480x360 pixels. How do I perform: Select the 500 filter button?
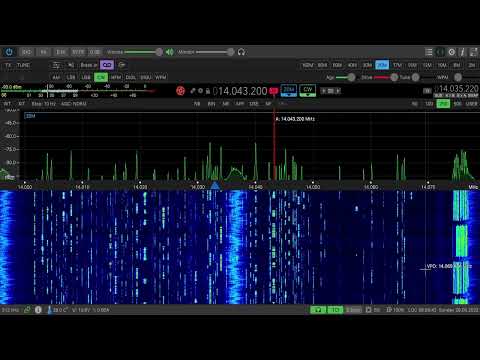pos(457,104)
